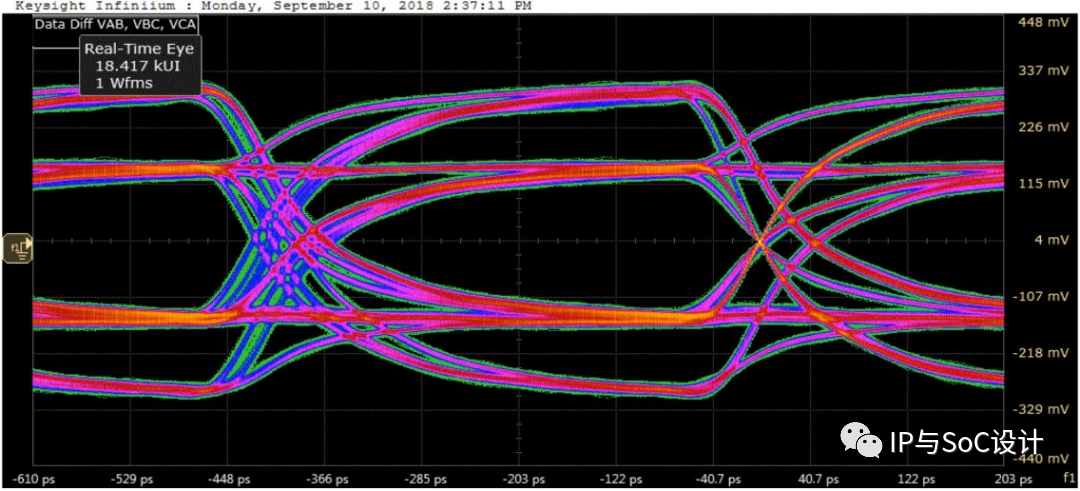Viewport: 1080px width, 491px height.
Task: Click the 337 mV vertical scale label
Action: 1041,70
